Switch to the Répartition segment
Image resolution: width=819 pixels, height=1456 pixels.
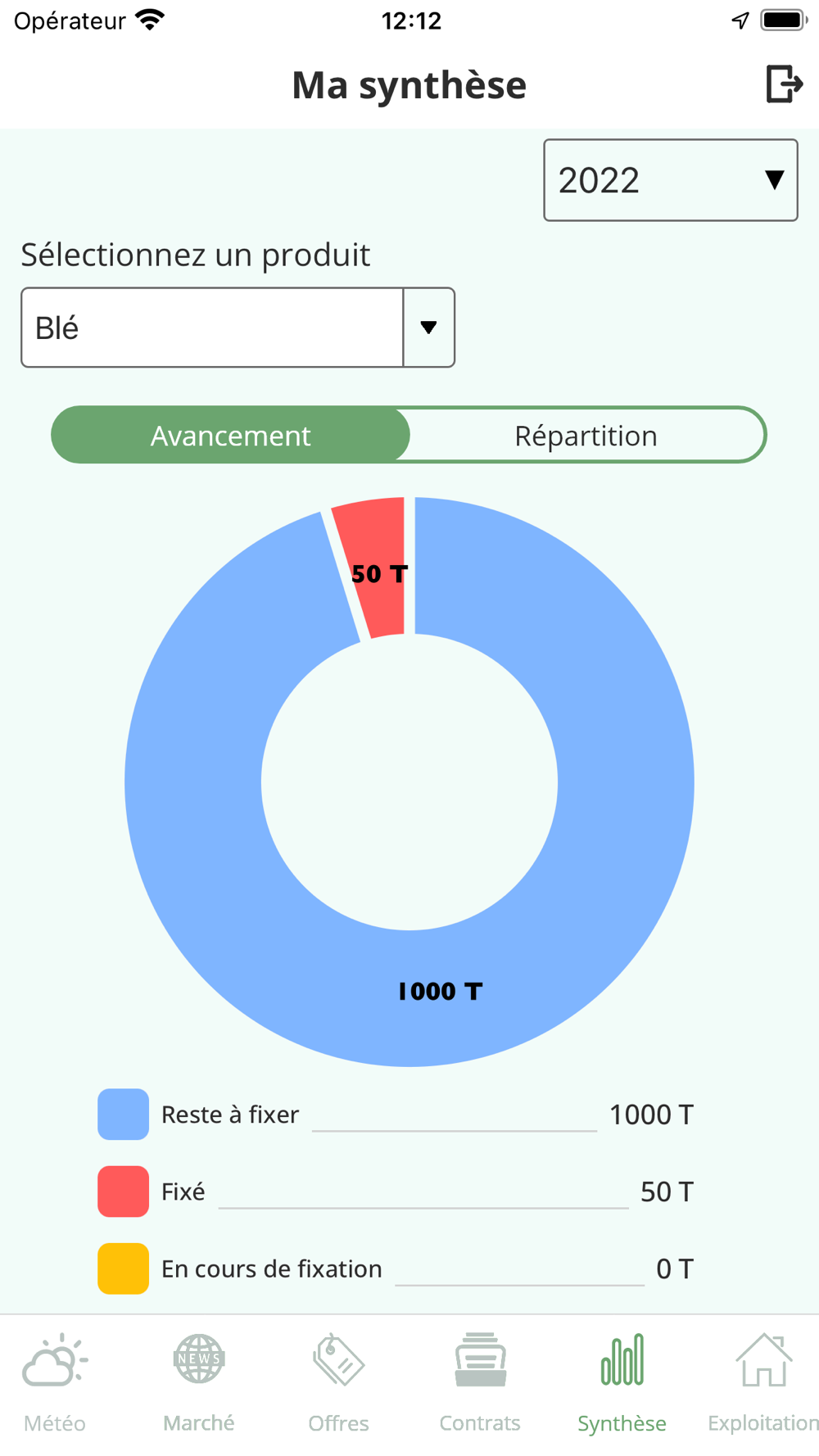[x=586, y=435]
